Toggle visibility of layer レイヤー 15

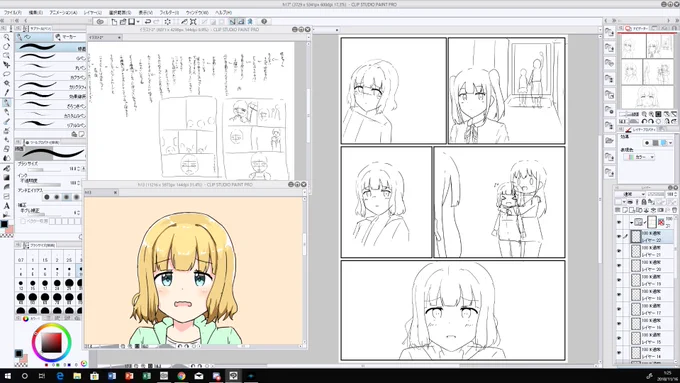coord(619,338)
